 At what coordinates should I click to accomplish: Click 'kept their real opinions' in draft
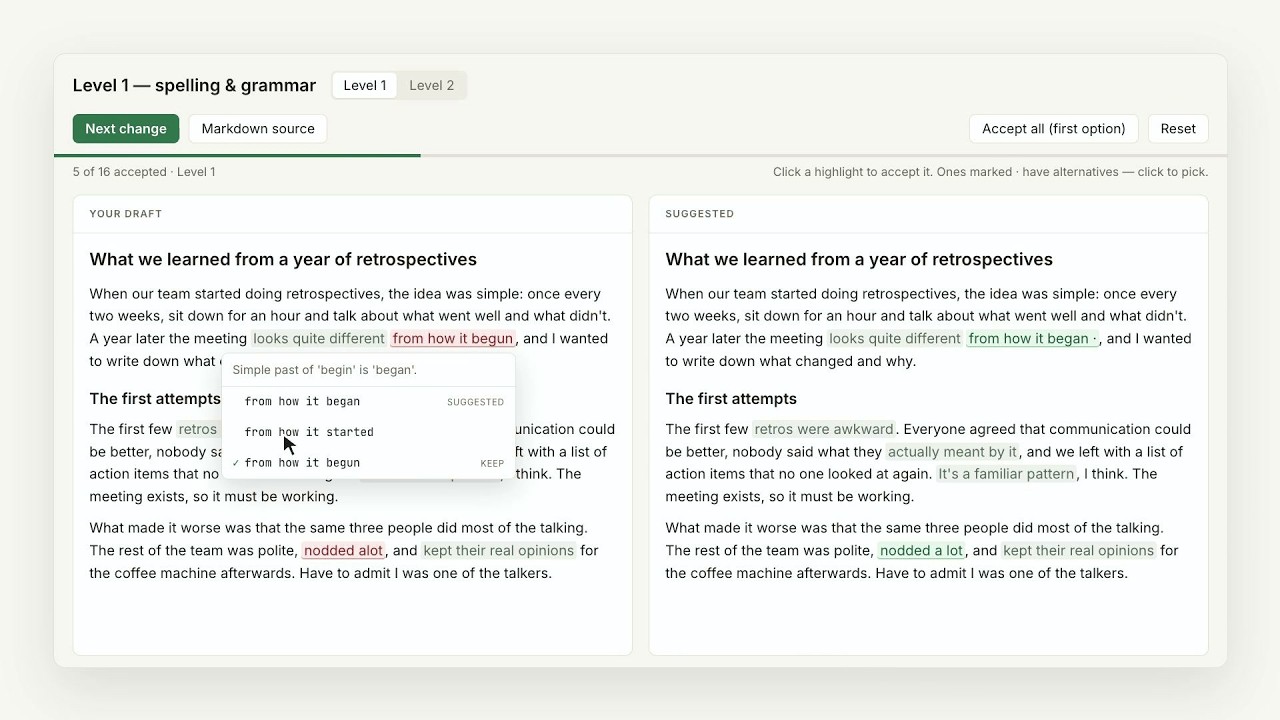[x=499, y=551]
